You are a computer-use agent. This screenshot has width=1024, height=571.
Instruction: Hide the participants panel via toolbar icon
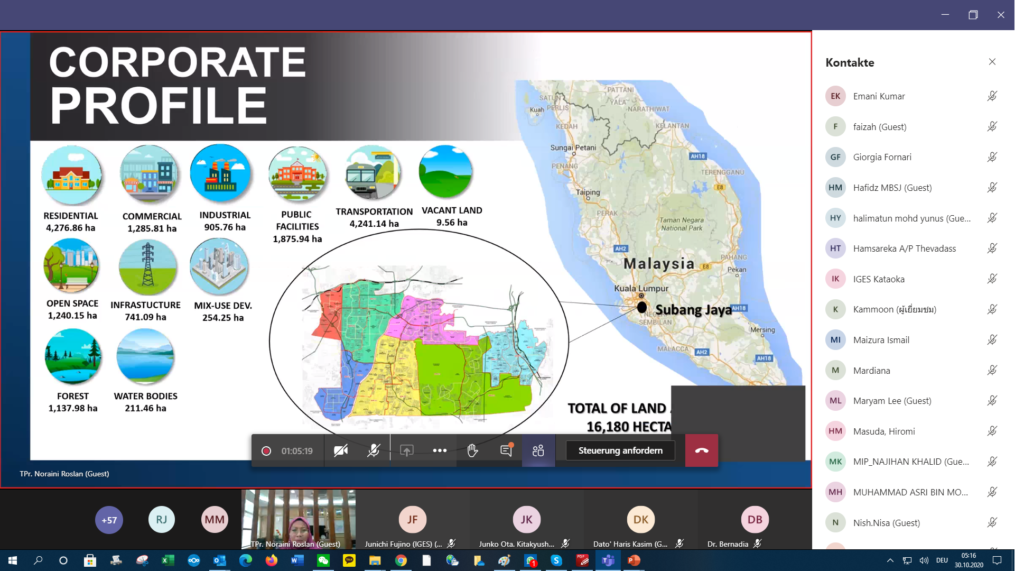538,451
